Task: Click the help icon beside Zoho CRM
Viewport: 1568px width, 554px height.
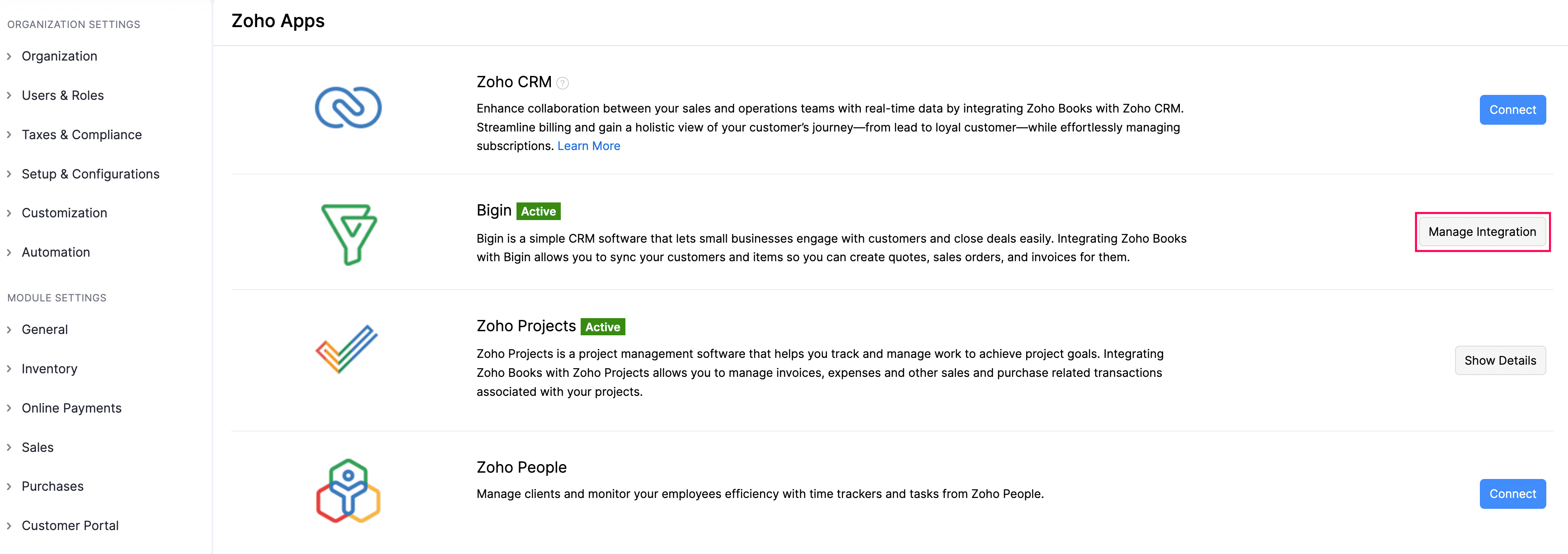Action: point(563,84)
